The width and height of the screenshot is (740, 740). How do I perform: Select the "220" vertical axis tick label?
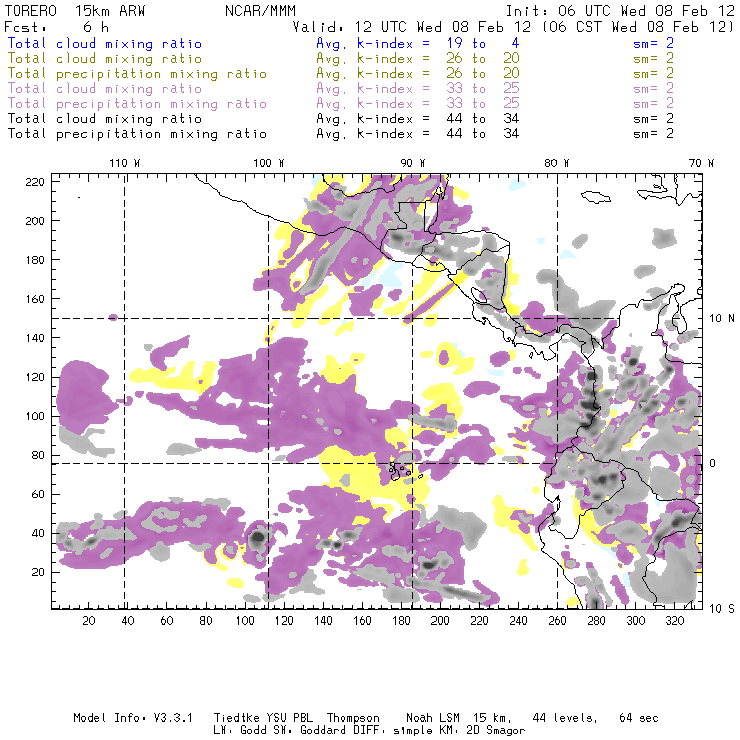pos(35,182)
